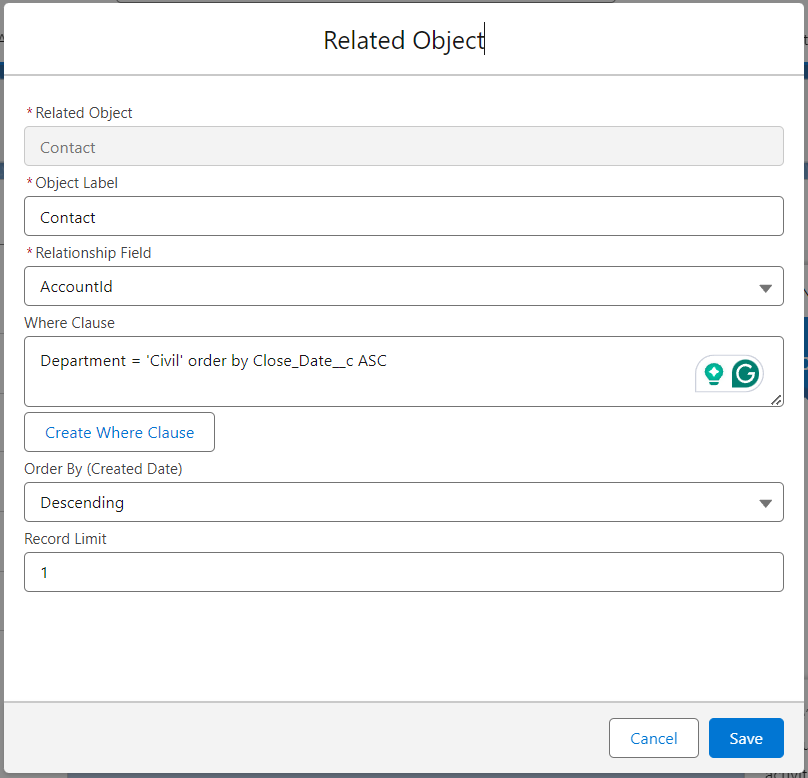The width and height of the screenshot is (808, 778).
Task: Edit the Object Label field
Action: point(404,216)
